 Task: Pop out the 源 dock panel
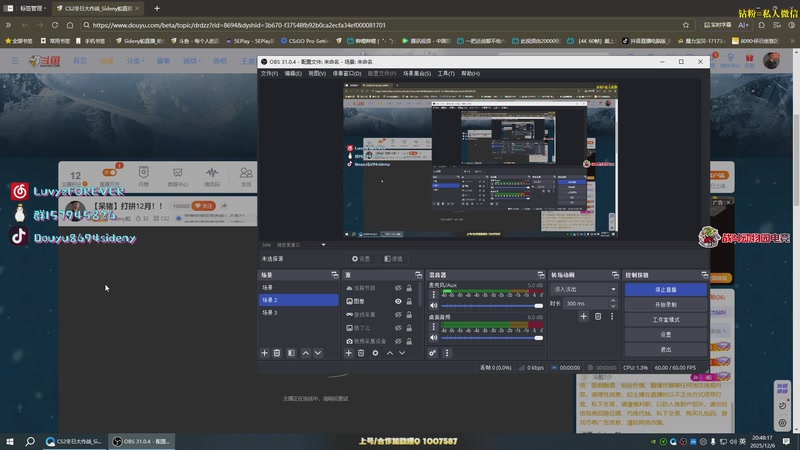coord(418,275)
